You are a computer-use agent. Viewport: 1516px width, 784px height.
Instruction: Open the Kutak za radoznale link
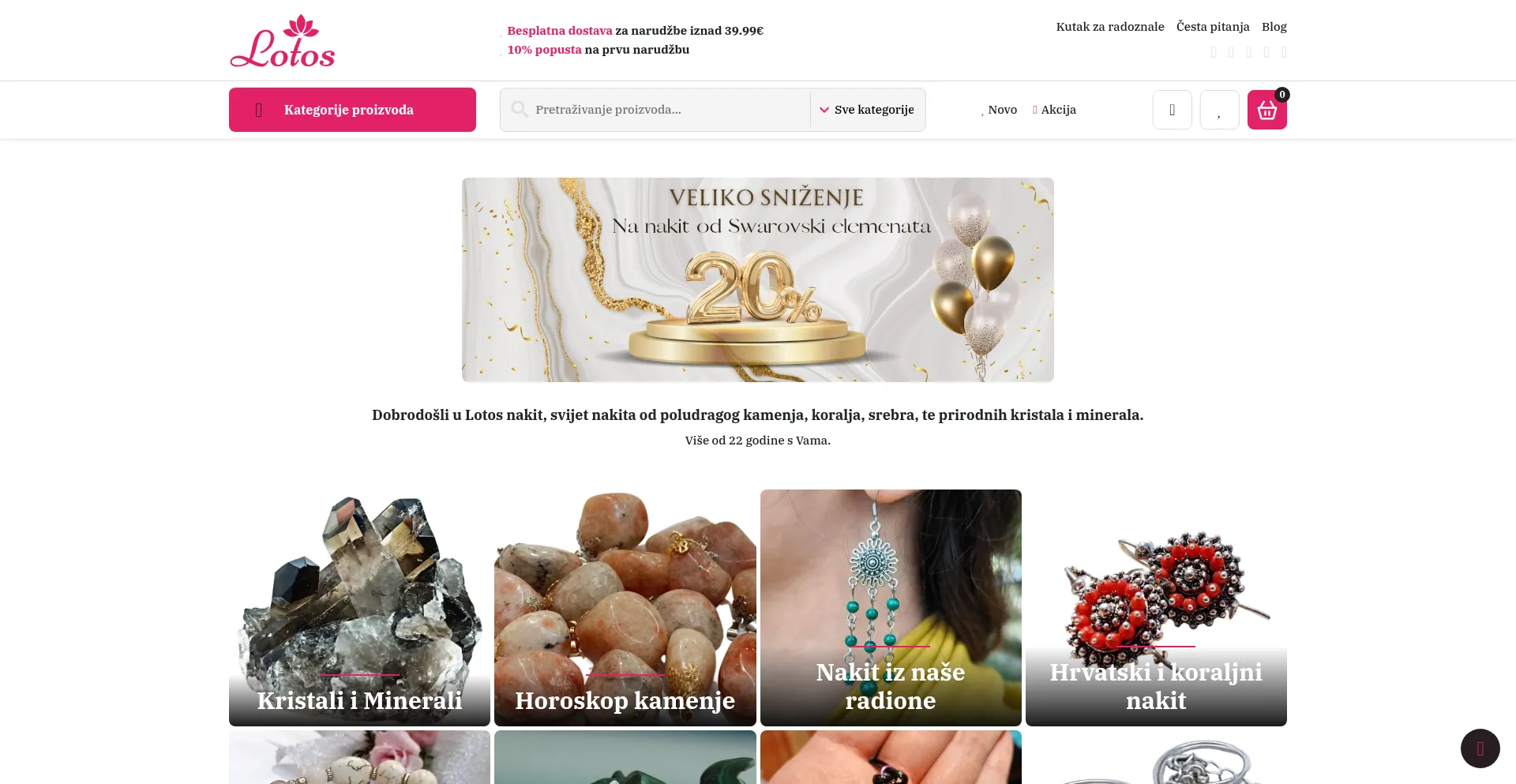coord(1110,27)
